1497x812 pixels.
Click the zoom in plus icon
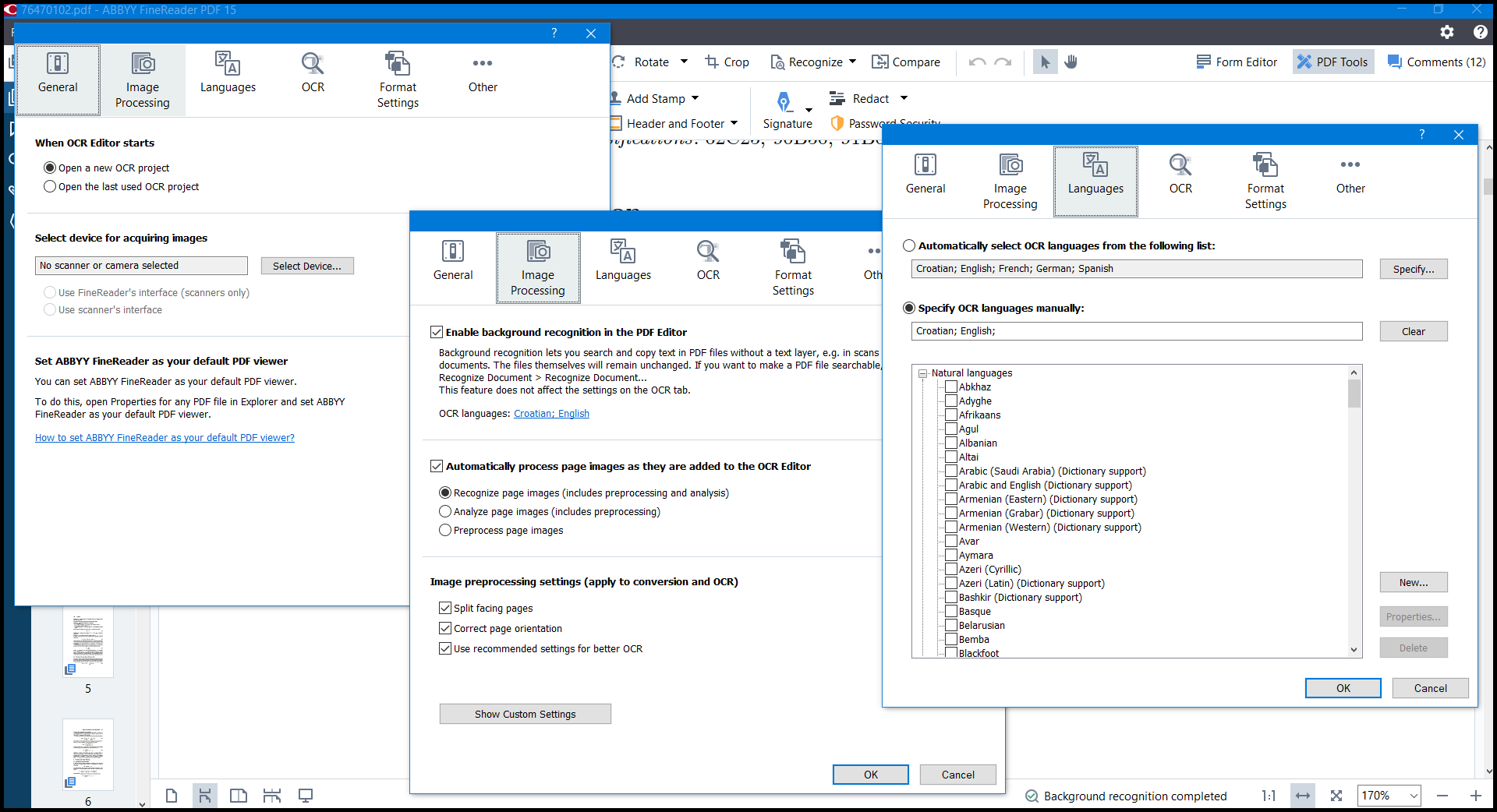point(1476,796)
